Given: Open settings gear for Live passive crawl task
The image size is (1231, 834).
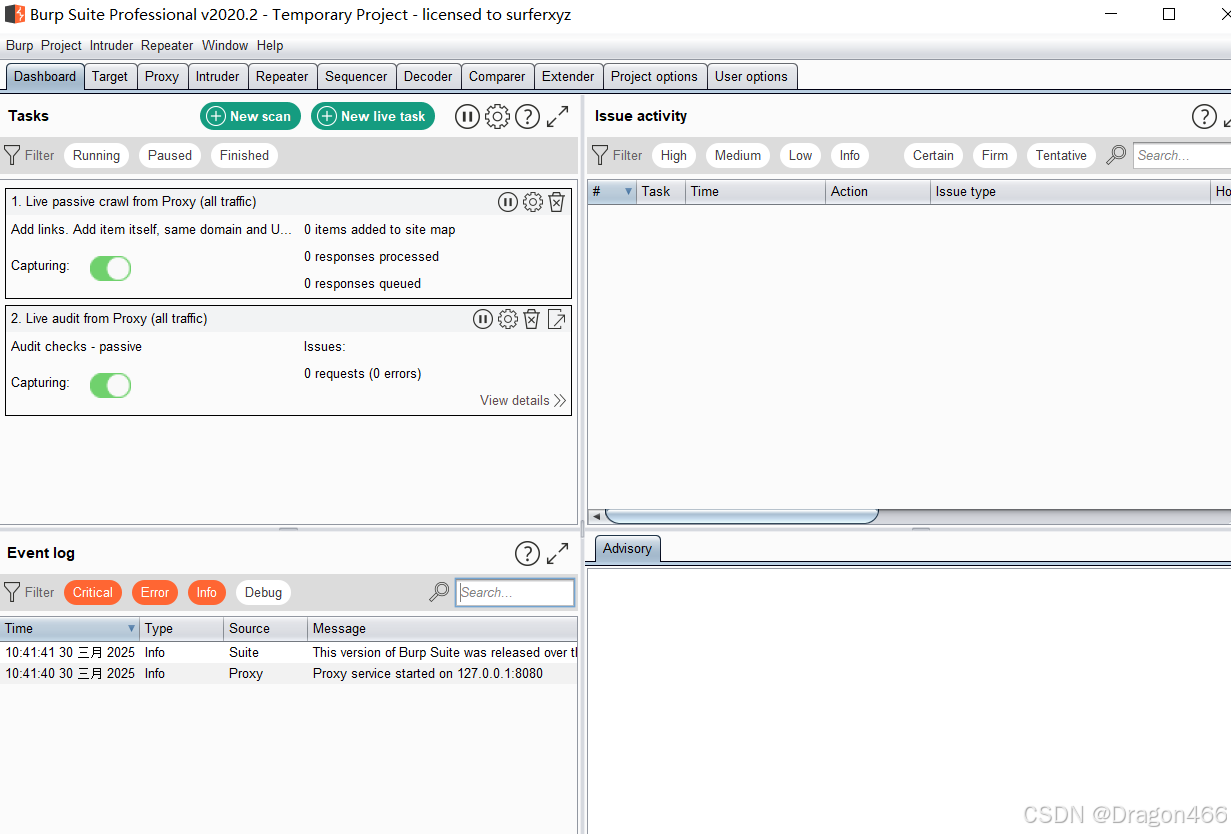Looking at the screenshot, I should click(x=533, y=202).
